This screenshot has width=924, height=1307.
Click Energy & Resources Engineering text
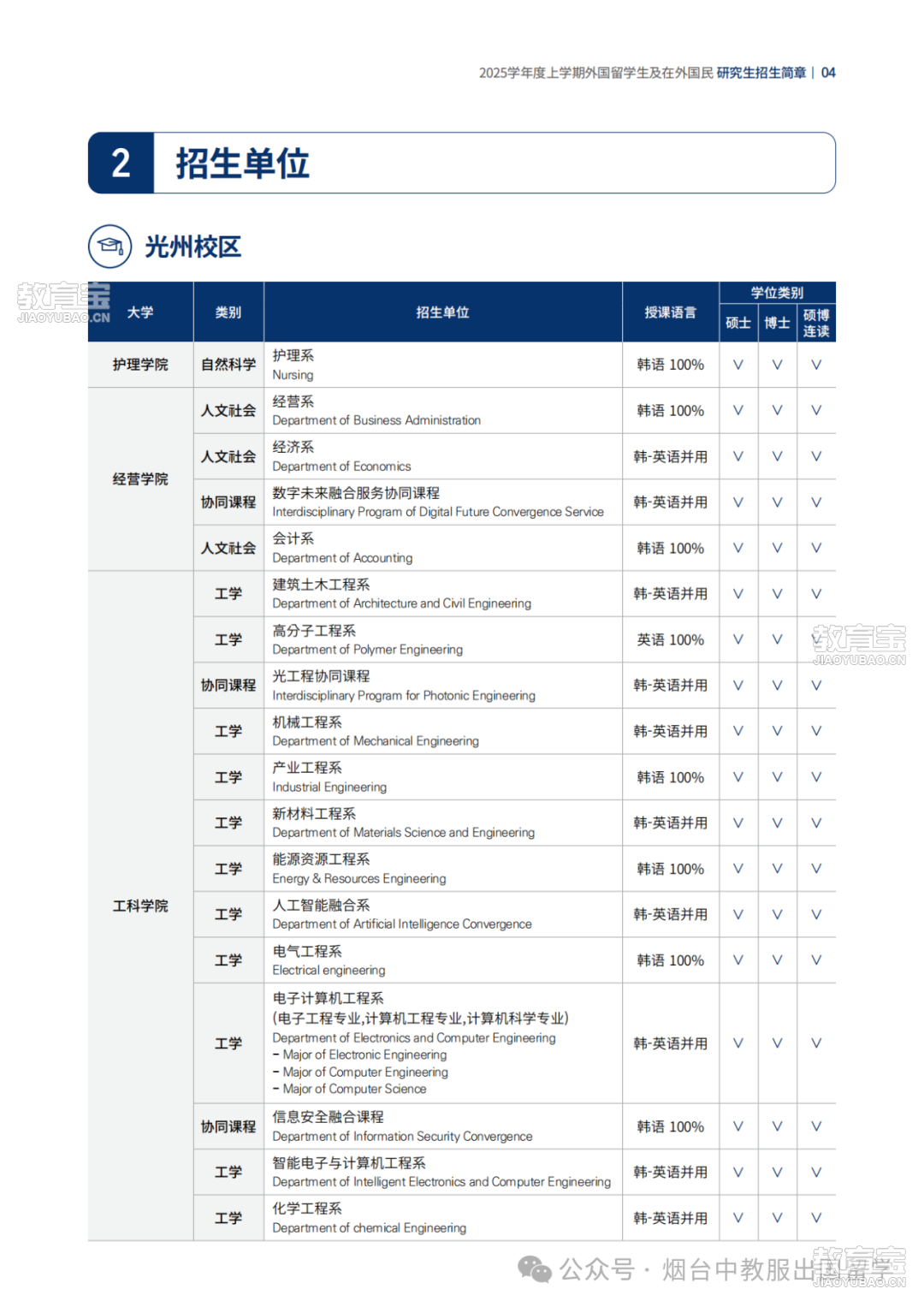(359, 879)
